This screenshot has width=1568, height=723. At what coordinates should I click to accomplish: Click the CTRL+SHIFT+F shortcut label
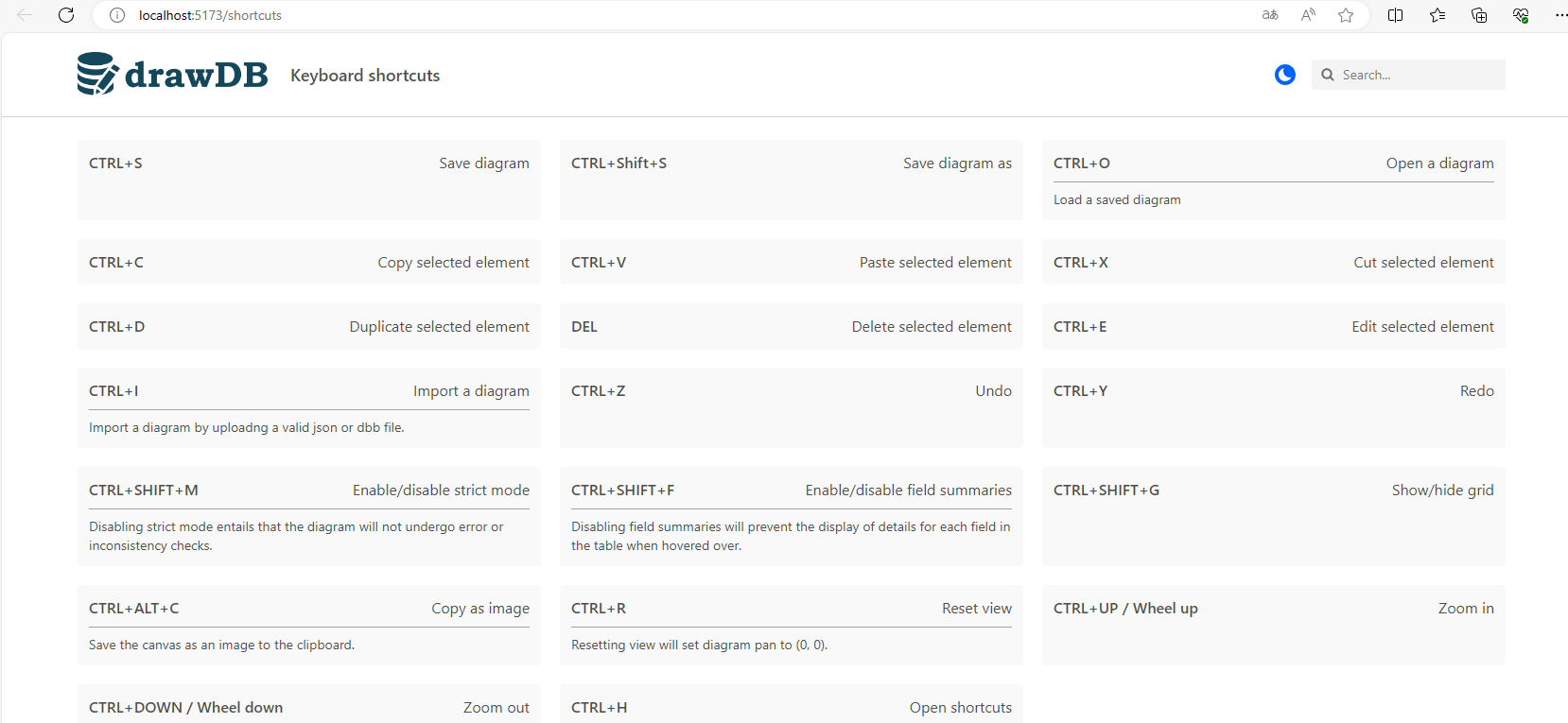(x=623, y=491)
